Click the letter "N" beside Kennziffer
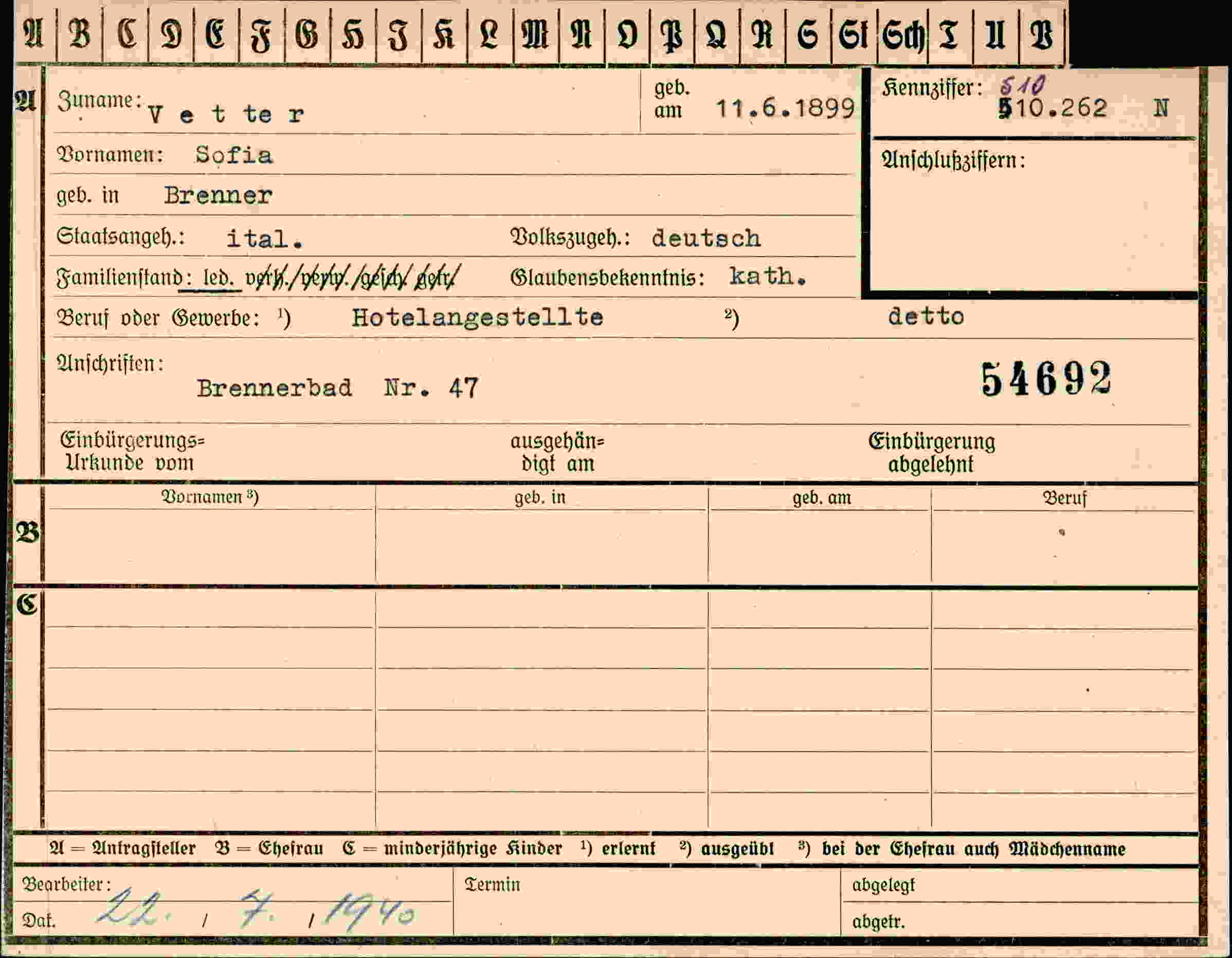Image resolution: width=1232 pixels, height=958 pixels. [1161, 108]
